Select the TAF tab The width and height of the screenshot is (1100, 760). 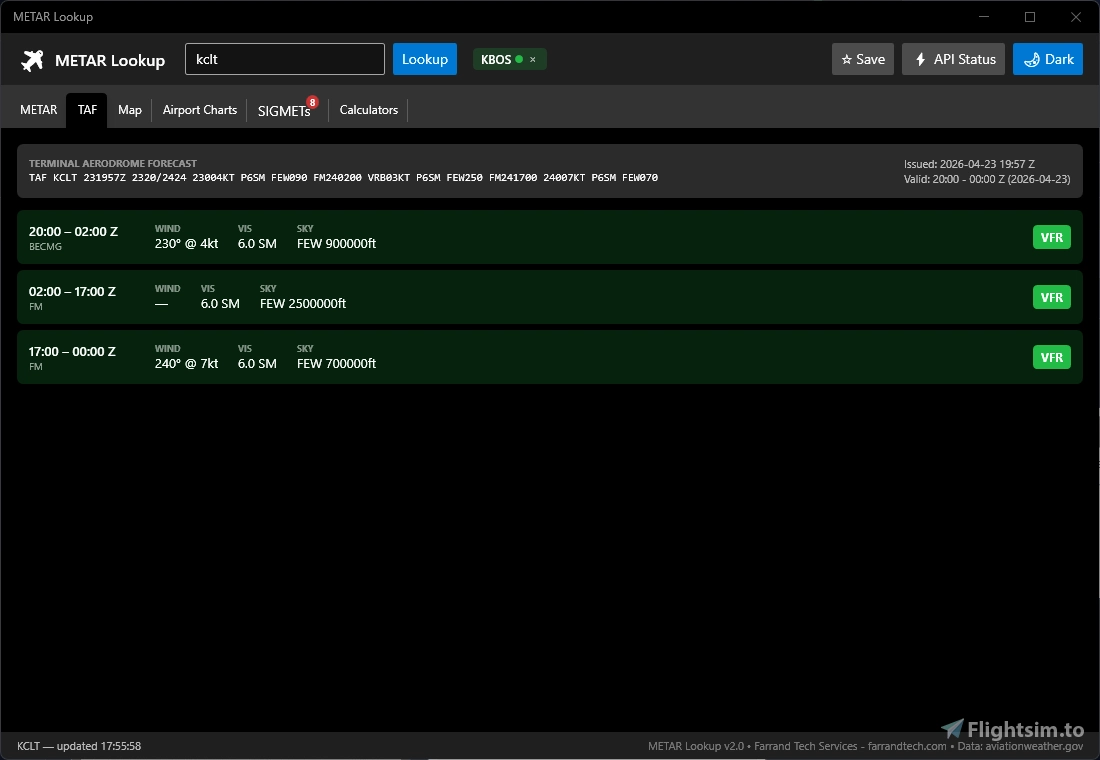tap(87, 110)
